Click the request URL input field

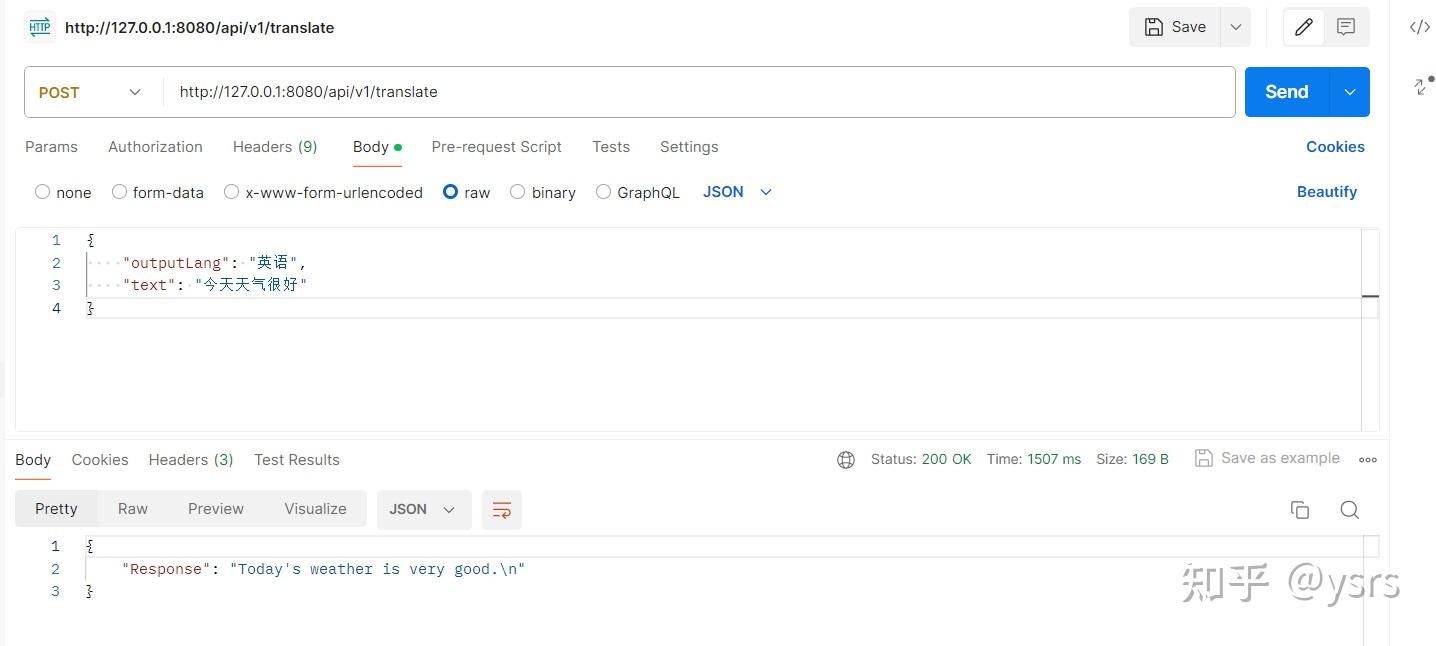700,92
